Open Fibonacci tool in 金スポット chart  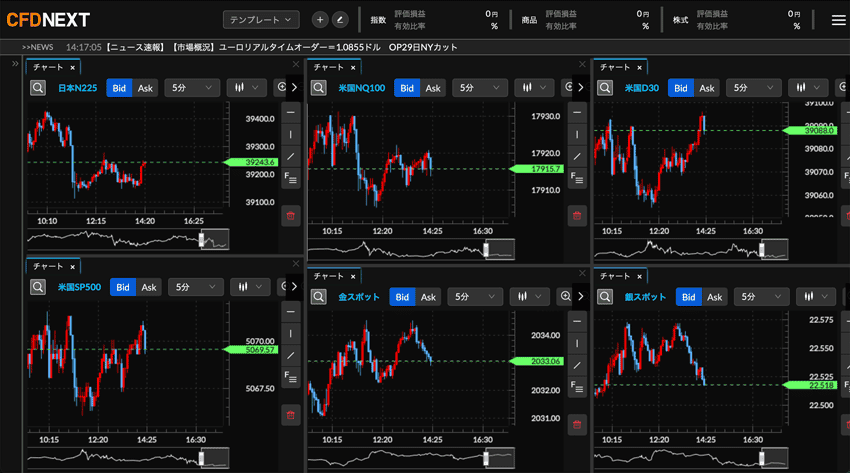(577, 387)
